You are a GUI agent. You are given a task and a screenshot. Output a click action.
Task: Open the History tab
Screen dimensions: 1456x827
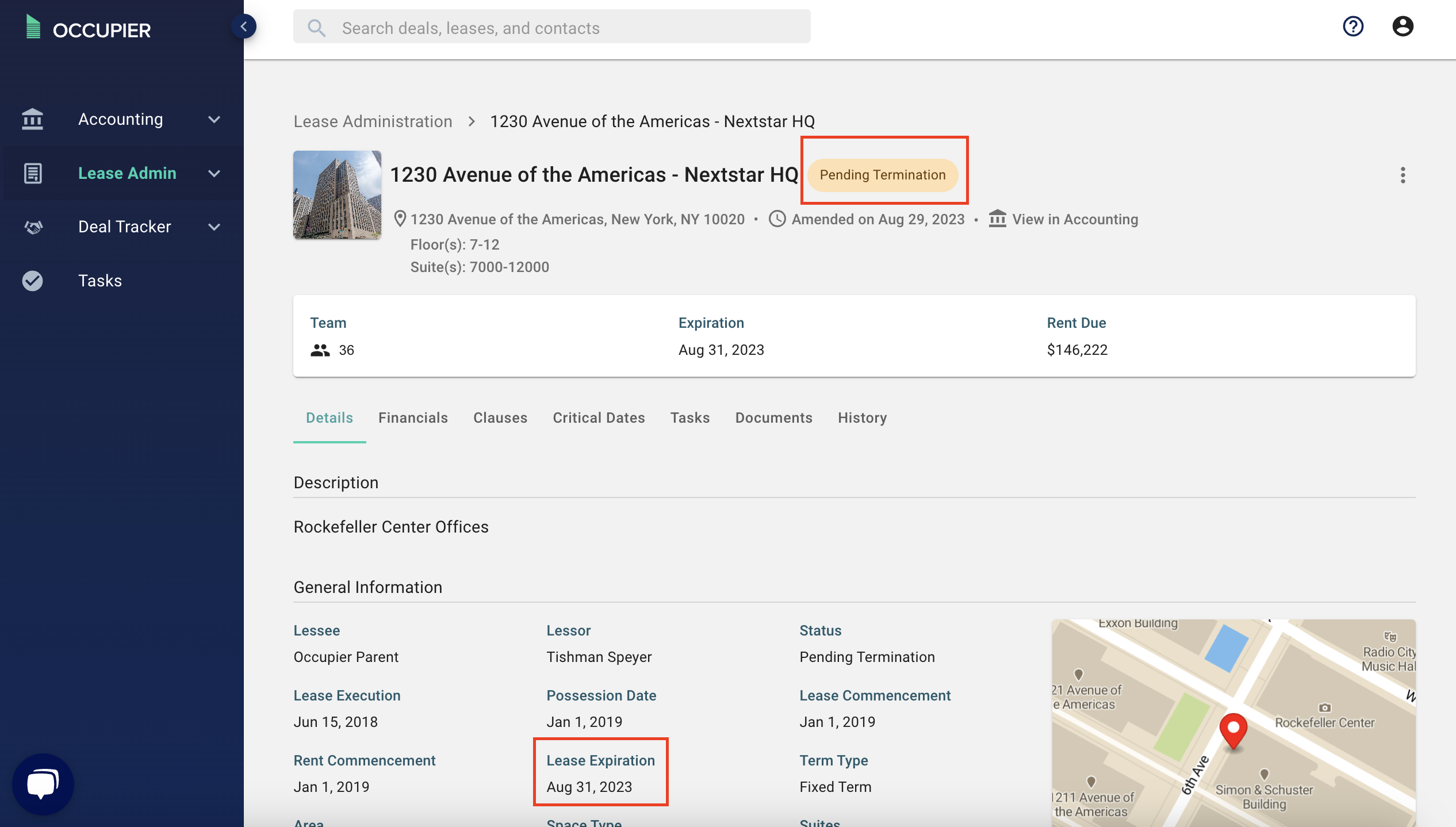click(x=862, y=418)
